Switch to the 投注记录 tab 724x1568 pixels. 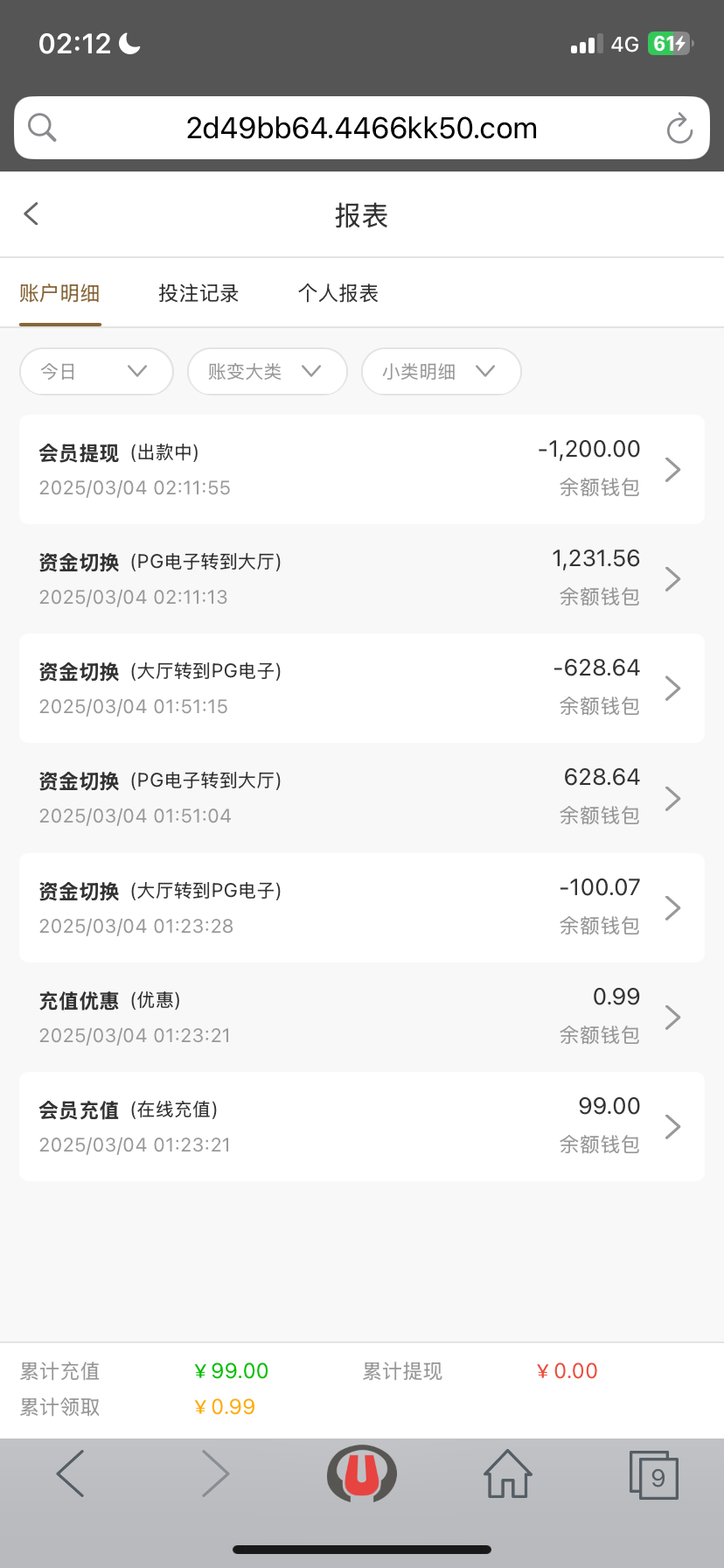pos(198,293)
